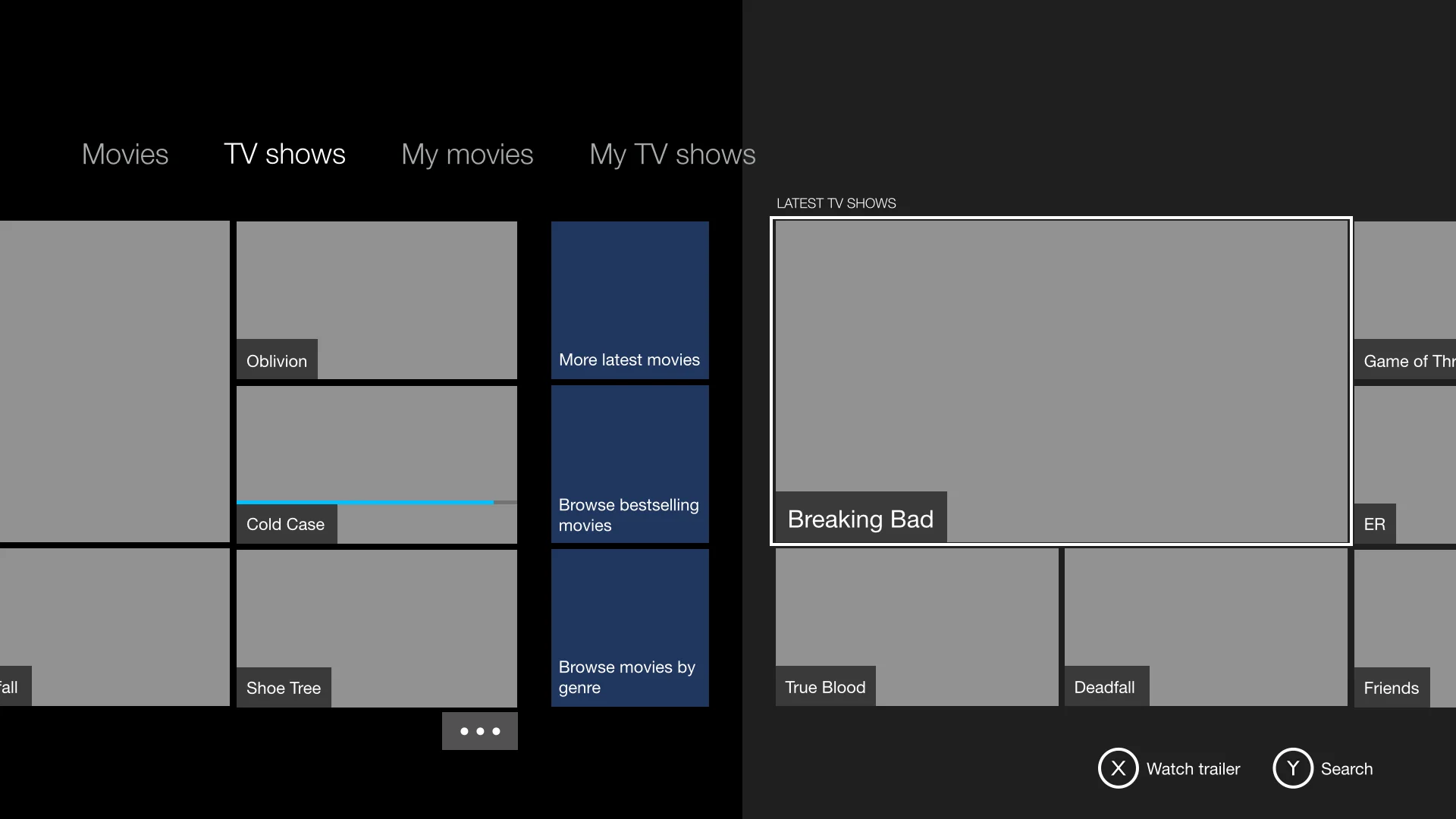Open the three-dots more options button
Viewport: 1456px width, 819px height.
pos(479,731)
